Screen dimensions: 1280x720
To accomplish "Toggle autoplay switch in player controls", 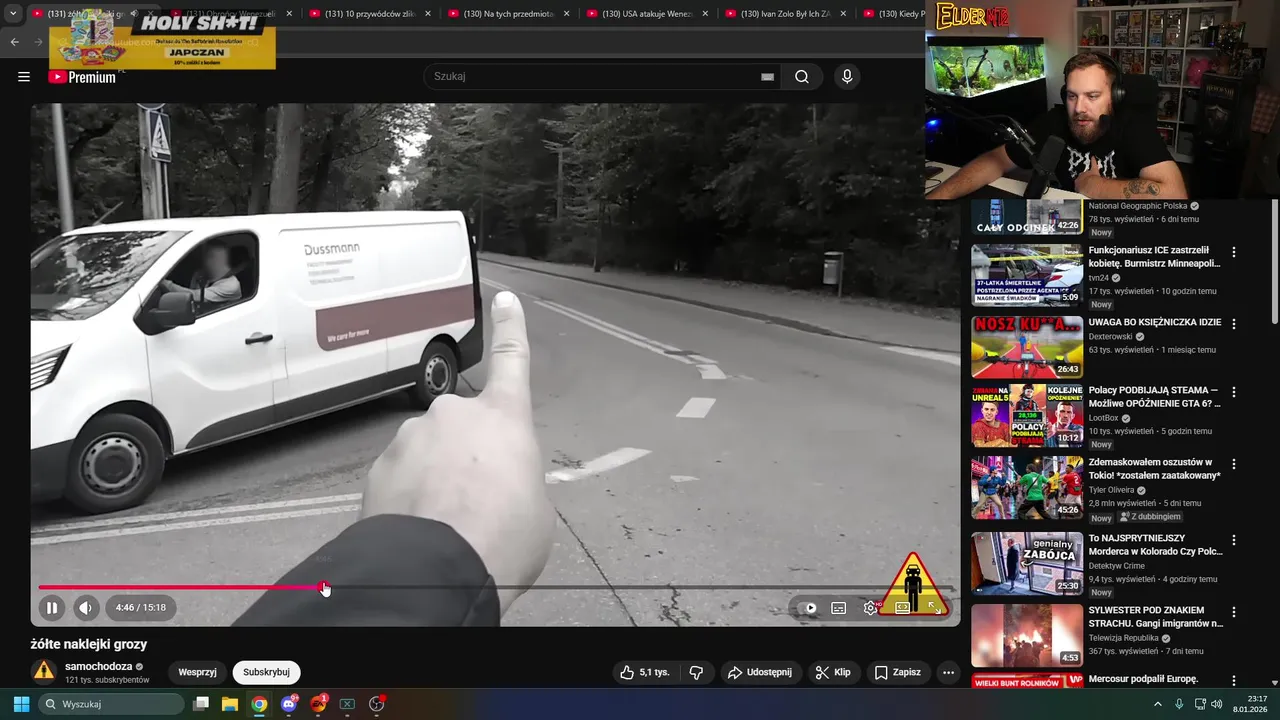I will click(809, 607).
